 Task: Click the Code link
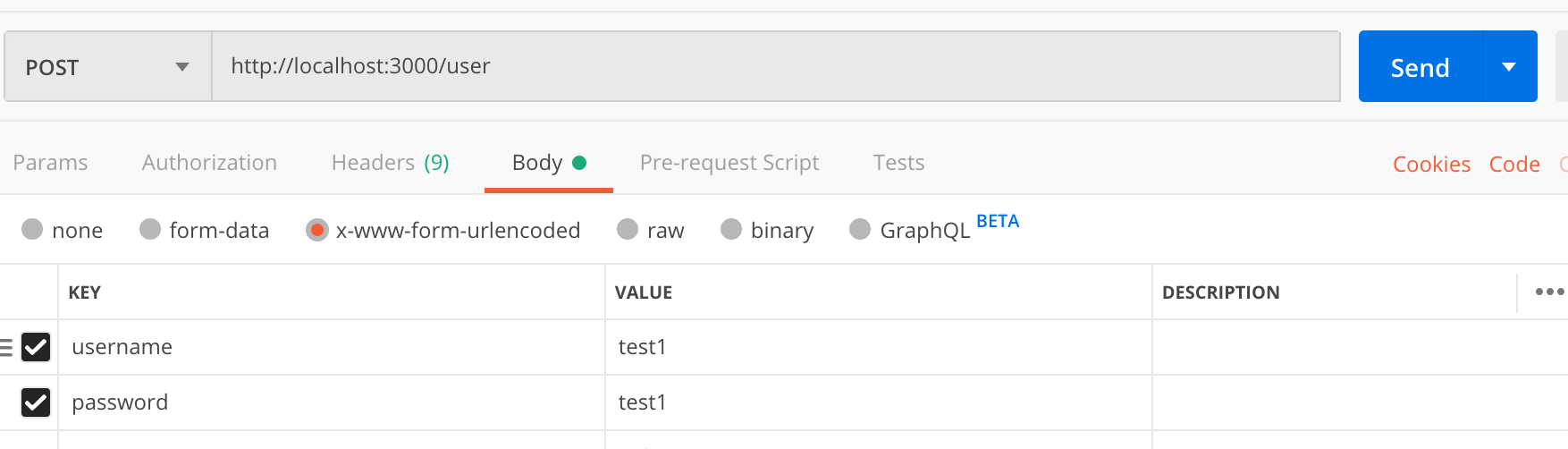[x=1514, y=165]
